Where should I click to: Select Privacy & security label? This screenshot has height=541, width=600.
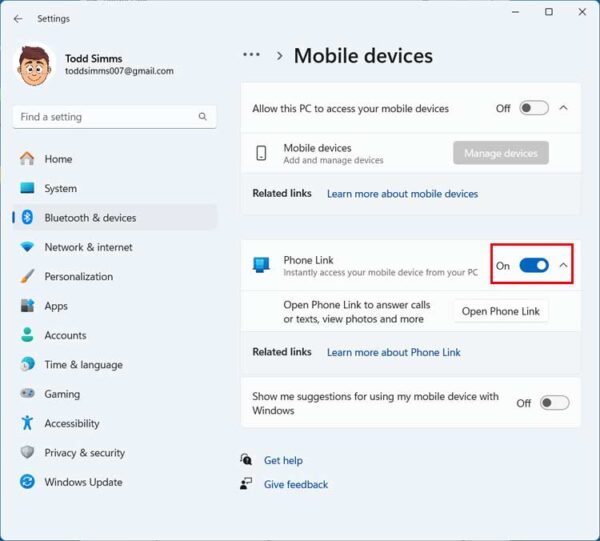85,453
